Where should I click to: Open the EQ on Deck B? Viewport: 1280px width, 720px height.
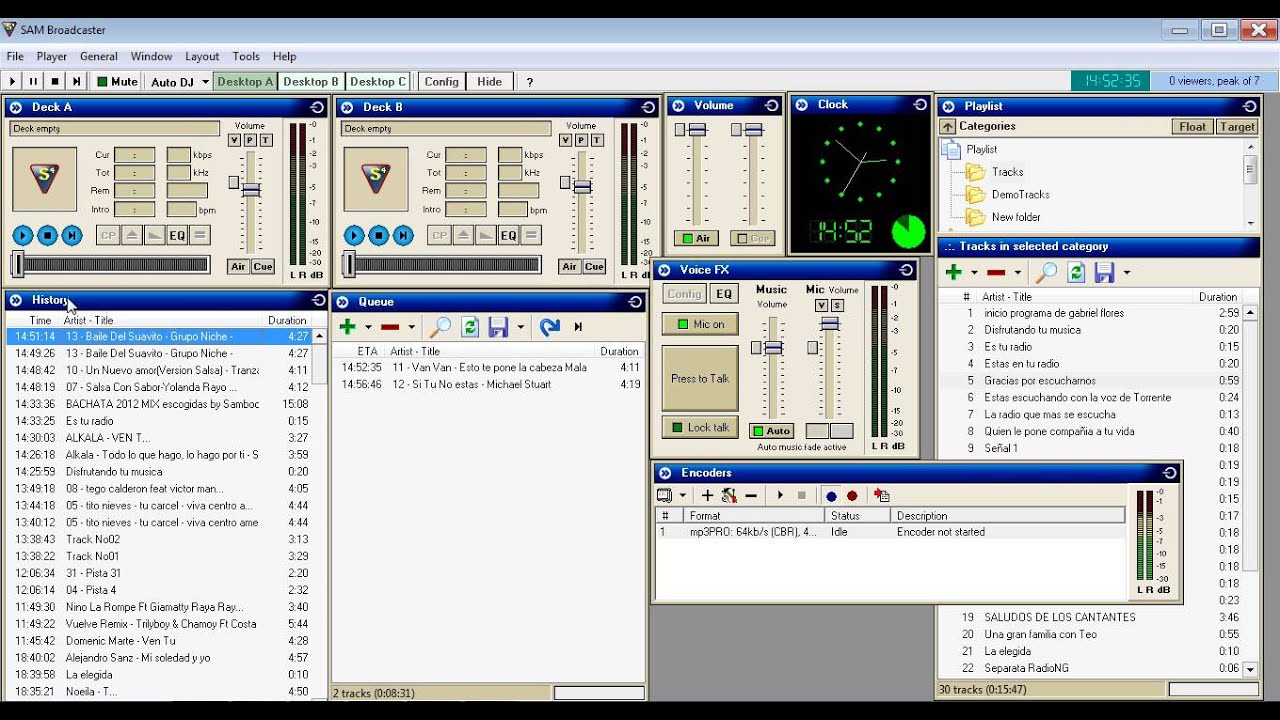pyautogui.click(x=508, y=236)
